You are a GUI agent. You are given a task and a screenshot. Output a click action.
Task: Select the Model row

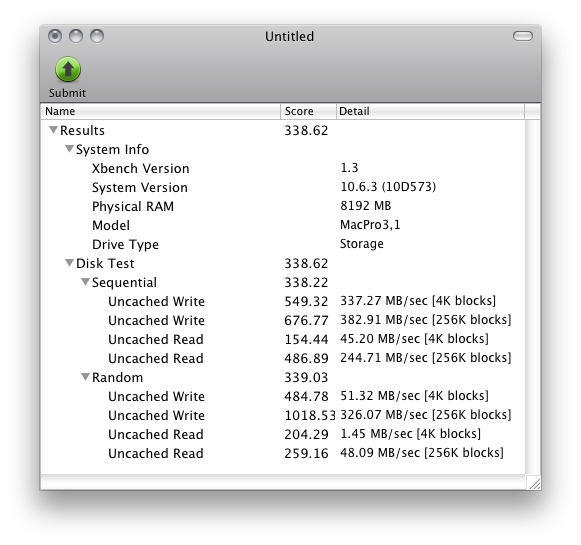click(283, 225)
